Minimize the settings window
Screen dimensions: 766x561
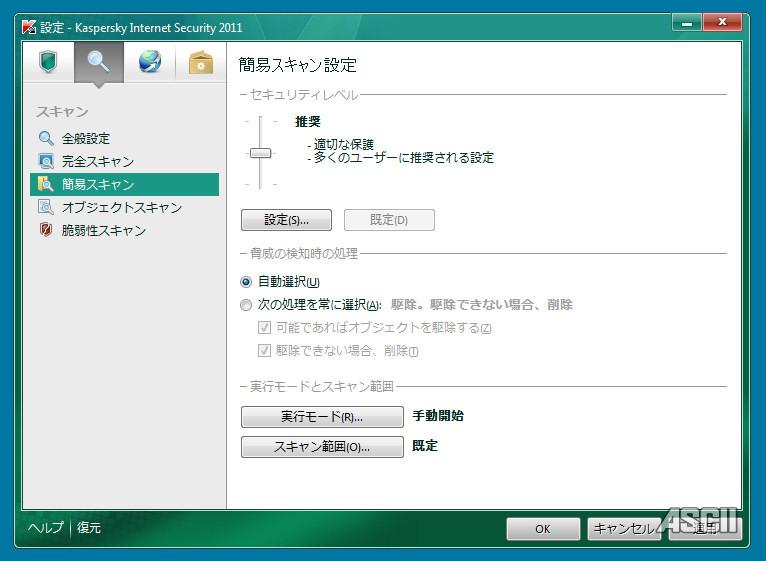click(x=687, y=22)
